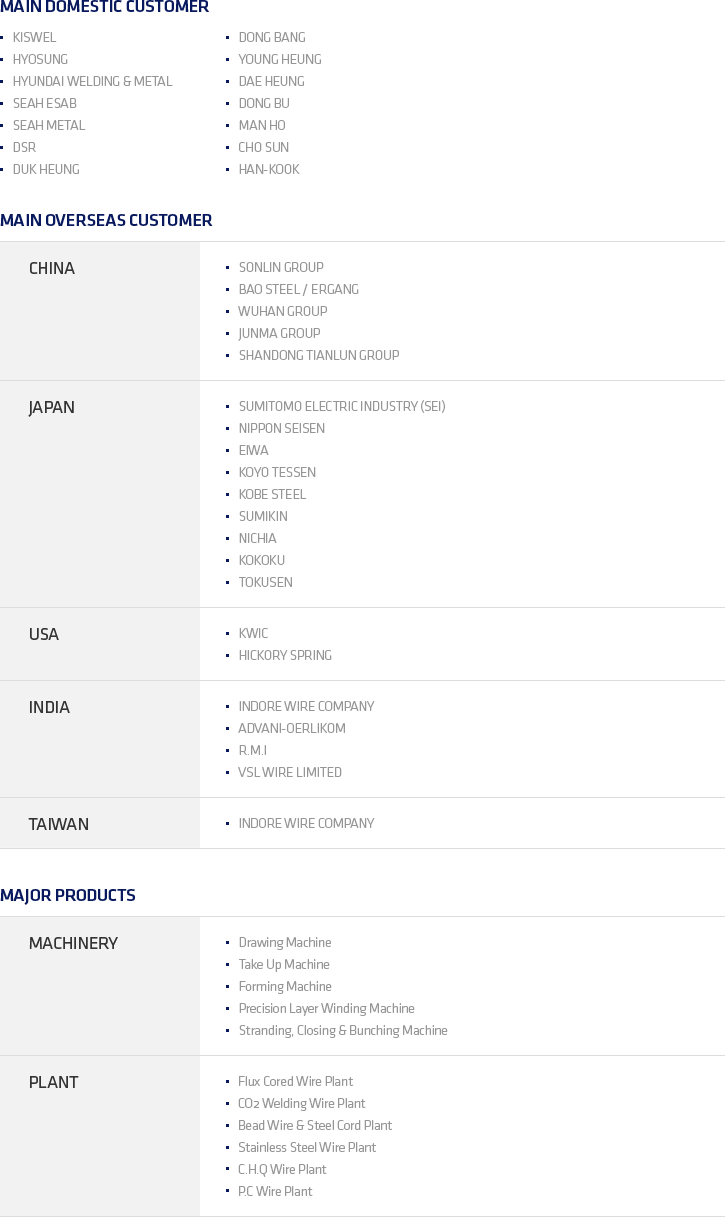Image resolution: width=725 pixels, height=1217 pixels.
Task: Click BAO STEEL / ERGANG entry
Action: [299, 289]
